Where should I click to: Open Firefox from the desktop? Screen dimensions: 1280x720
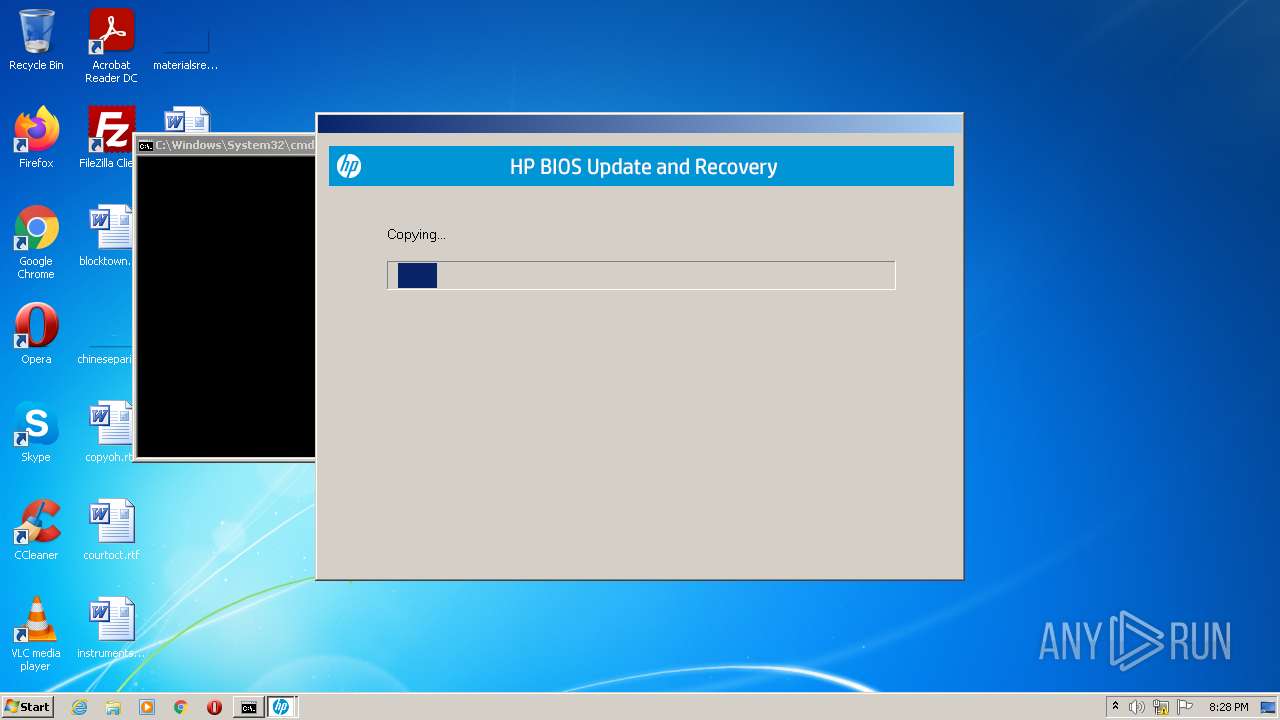[x=36, y=138]
